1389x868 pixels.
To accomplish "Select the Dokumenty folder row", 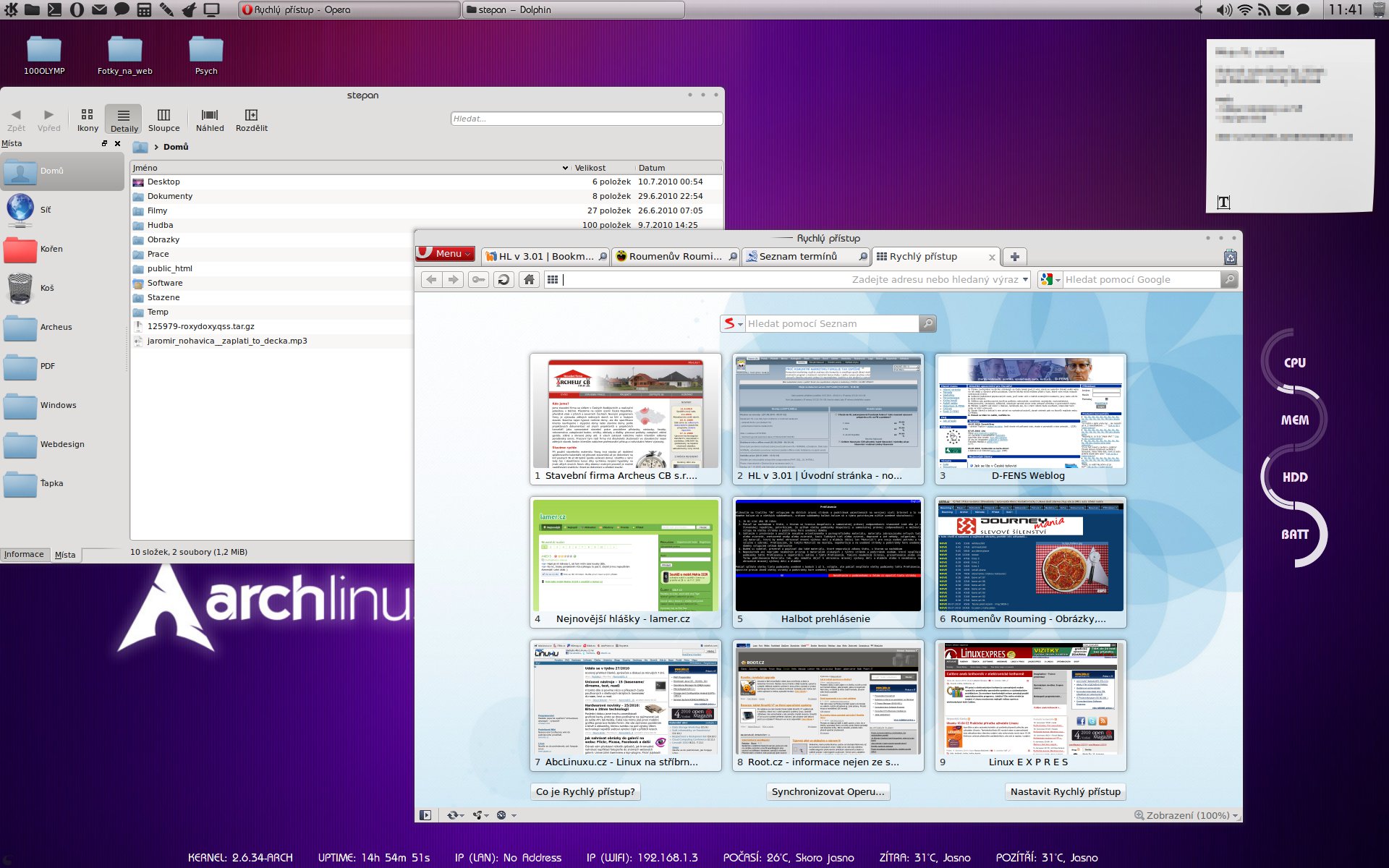I will click(425, 196).
